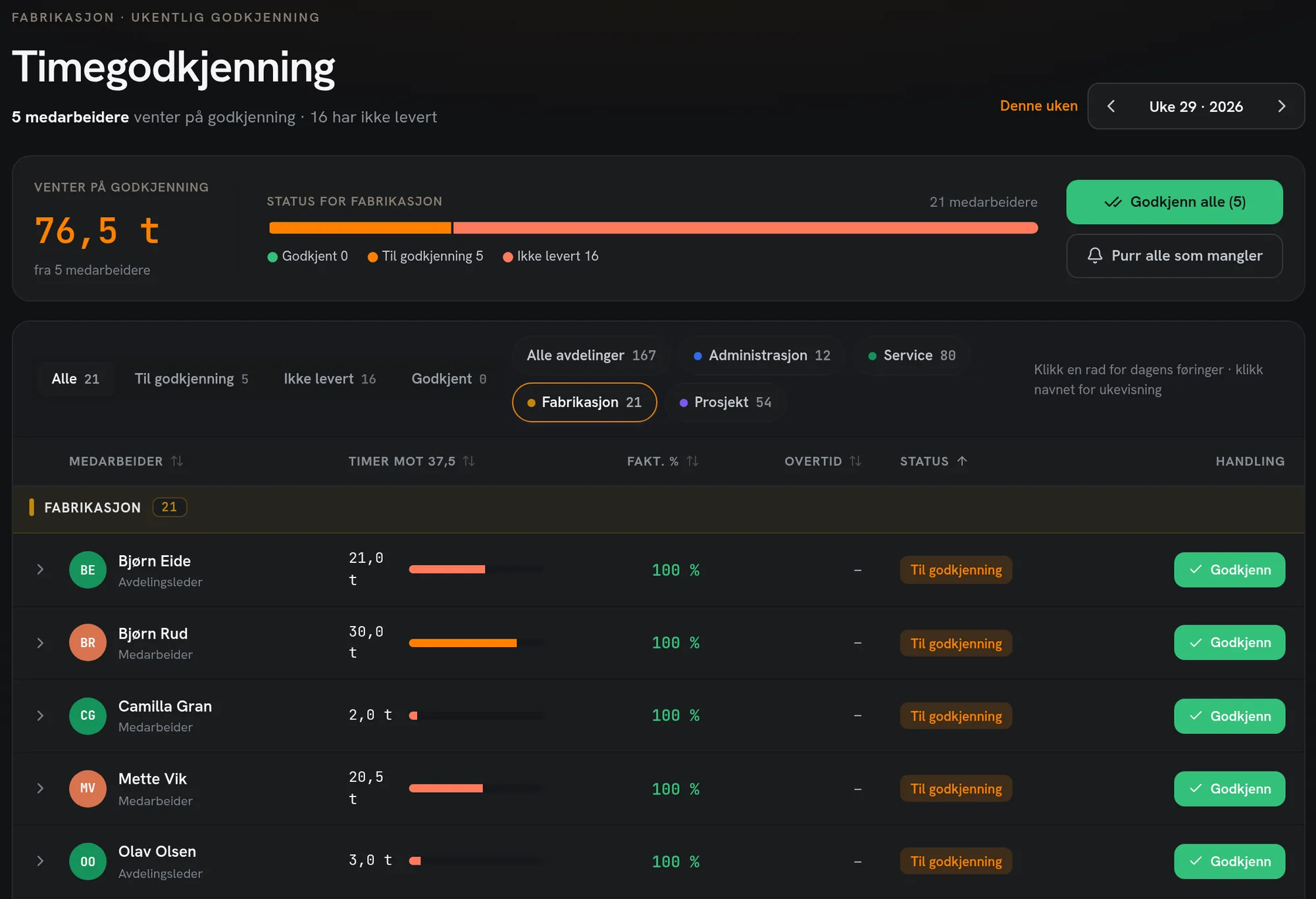Toggle 'Alle avdelinger 167' department filter
Screen dimensions: 1316x899
(591, 355)
